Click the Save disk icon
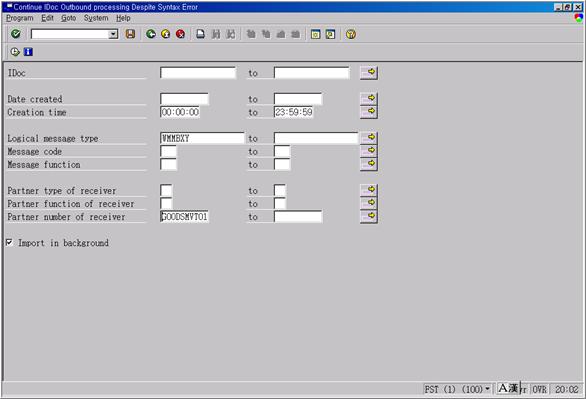Screen dimensions: 586x399 coord(130,34)
